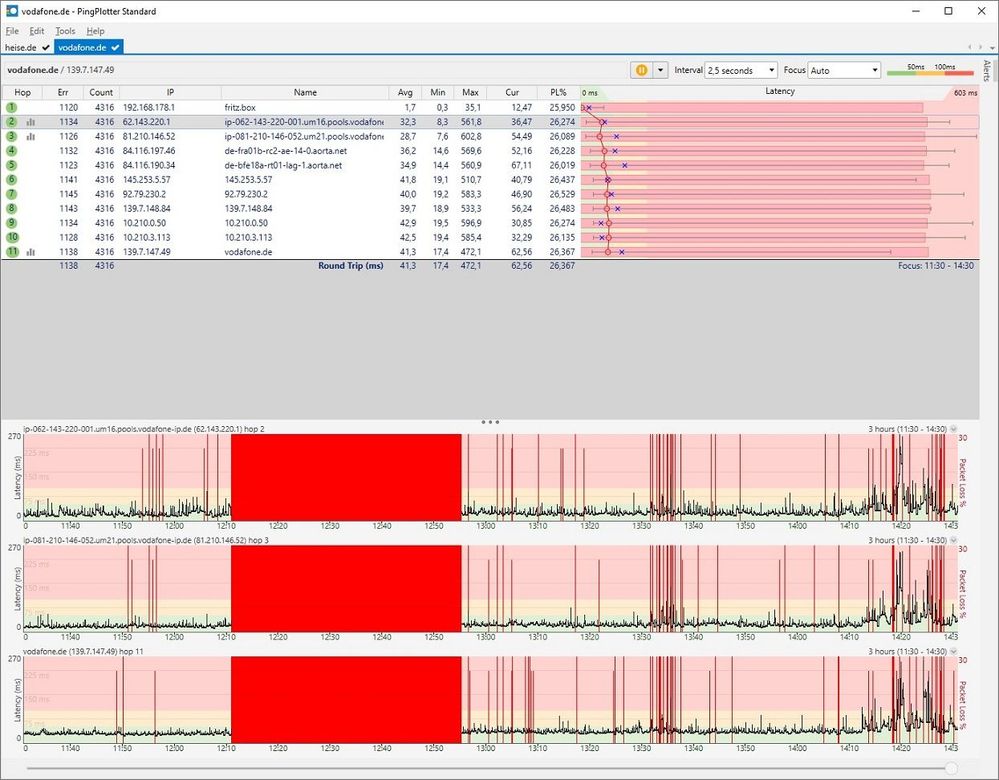
Task: Select IP 84.116.197.46 in the table
Action: click(149, 151)
